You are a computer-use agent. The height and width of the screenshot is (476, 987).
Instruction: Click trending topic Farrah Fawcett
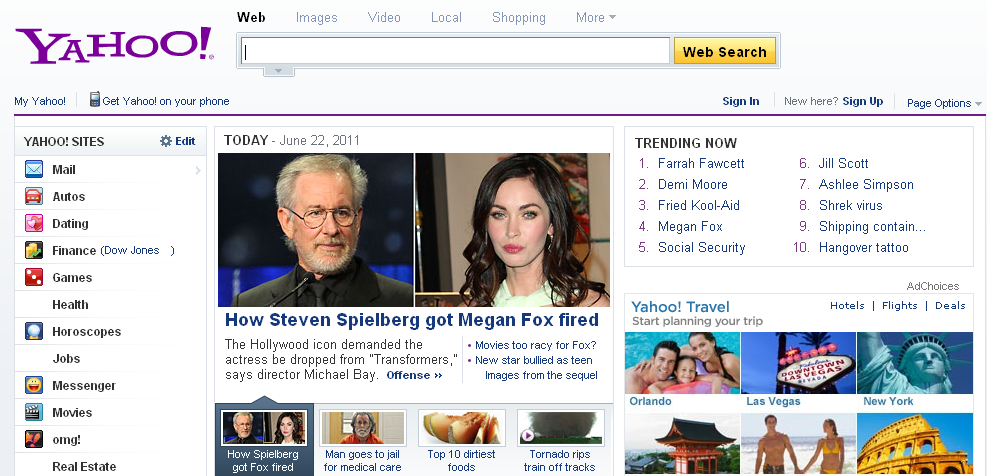click(x=701, y=164)
